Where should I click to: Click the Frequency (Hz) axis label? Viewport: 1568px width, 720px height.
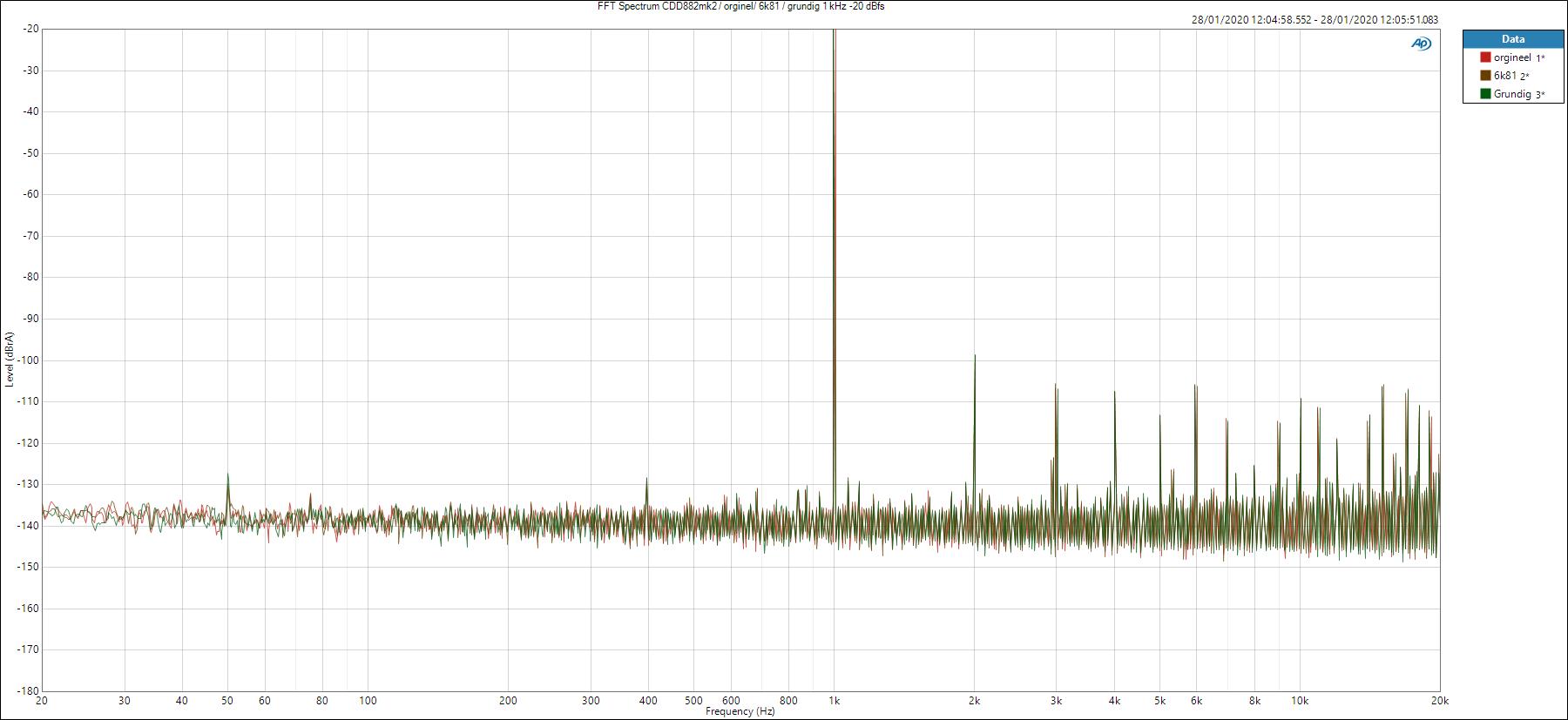pos(740,712)
